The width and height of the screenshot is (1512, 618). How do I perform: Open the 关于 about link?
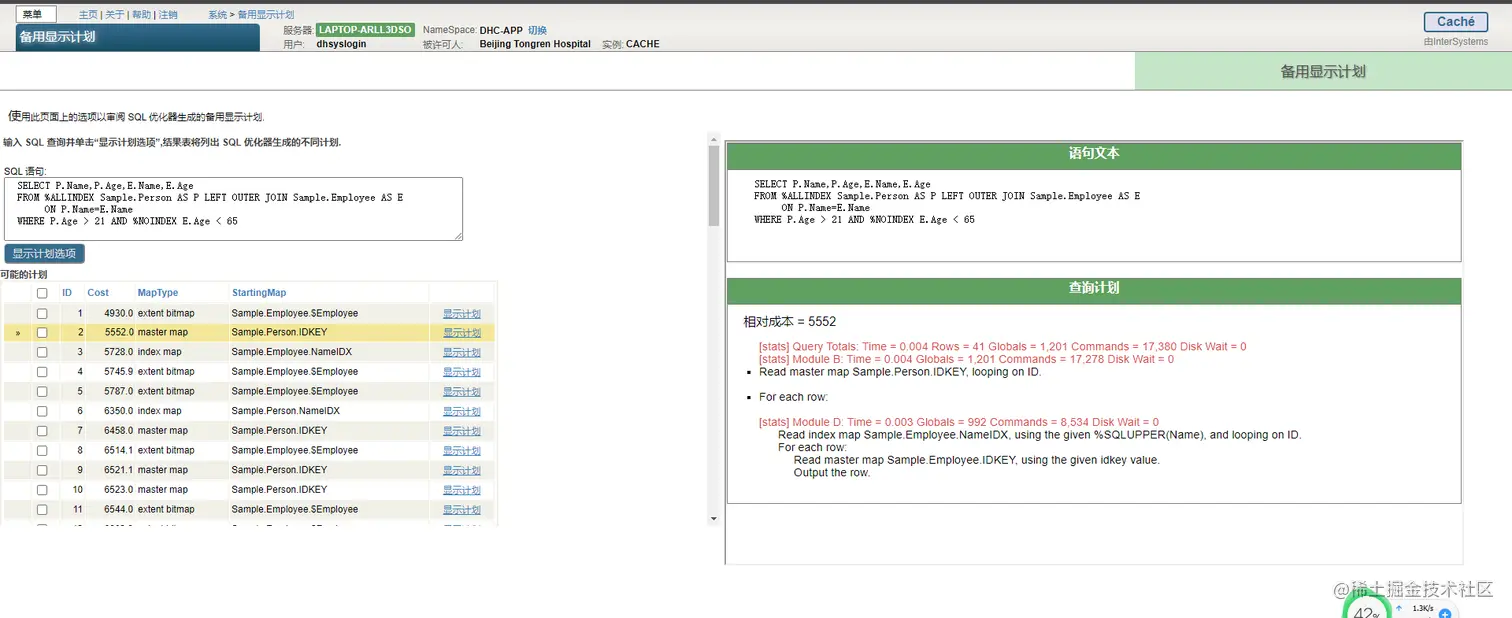click(115, 15)
